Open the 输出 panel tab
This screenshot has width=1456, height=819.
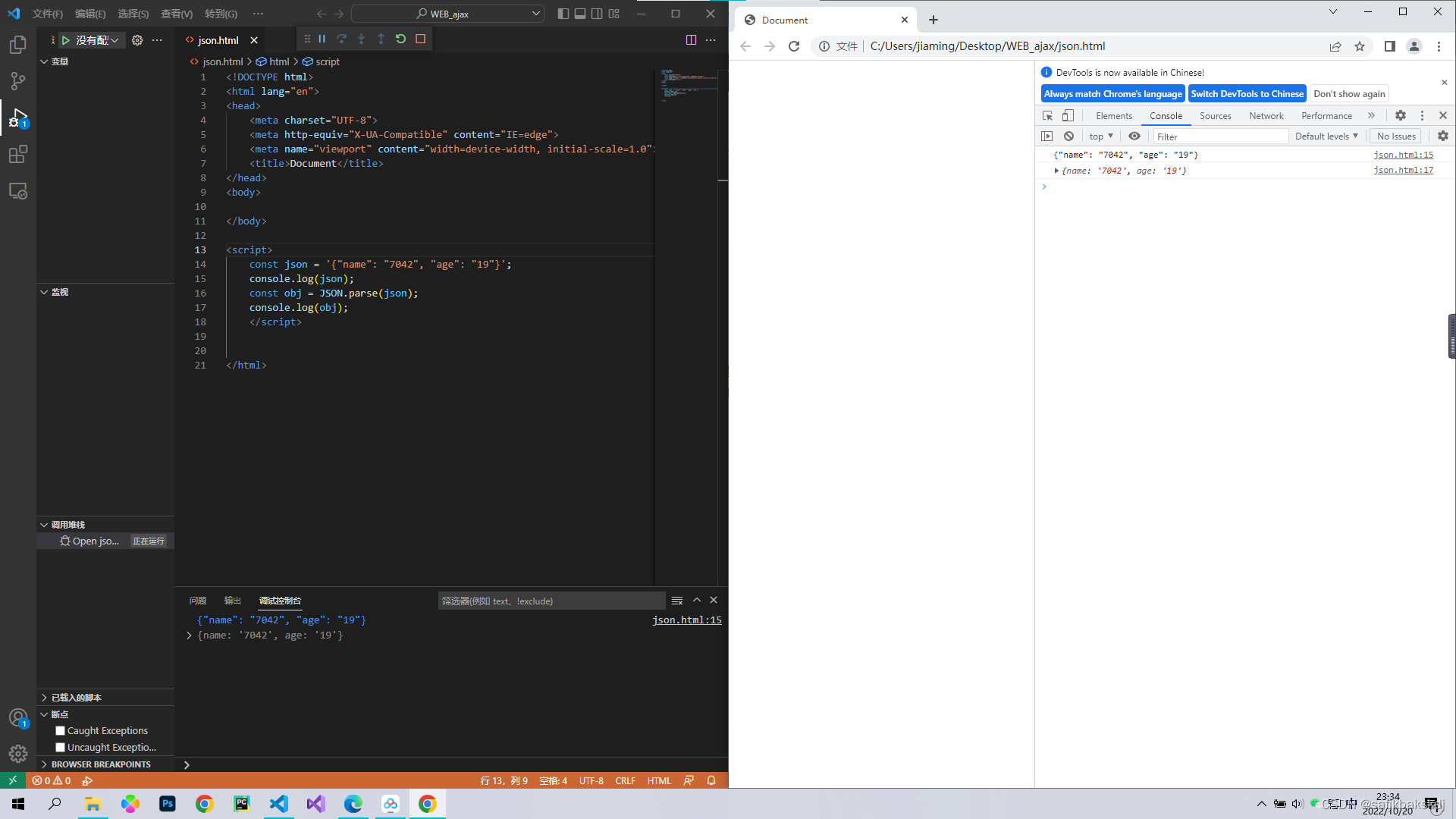tap(232, 601)
